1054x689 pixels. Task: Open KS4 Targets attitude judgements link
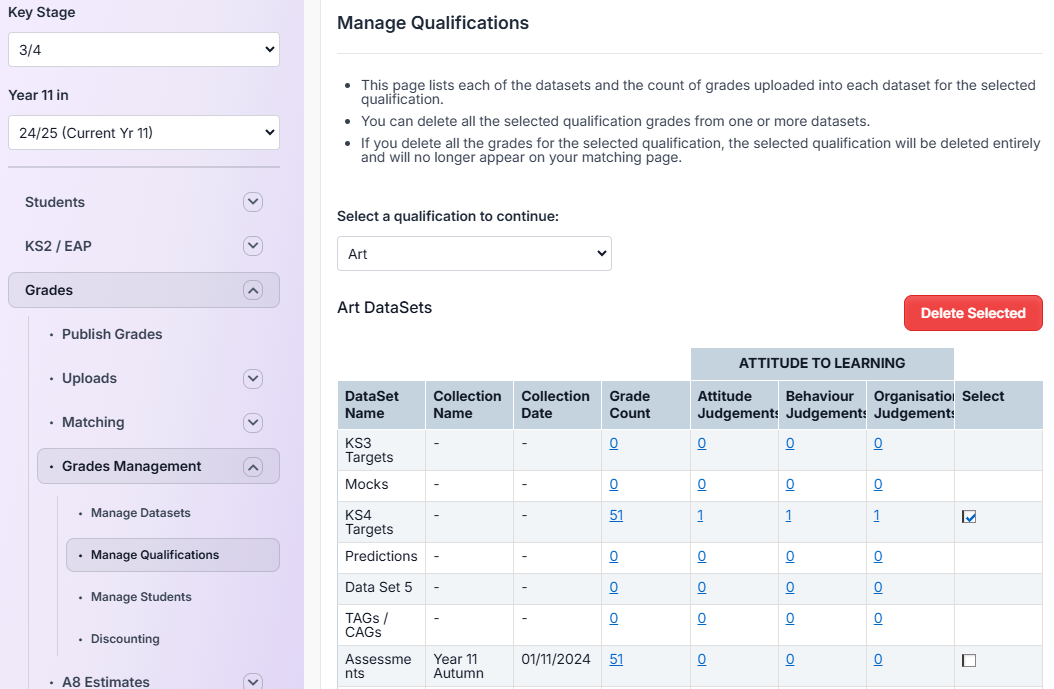(x=700, y=516)
